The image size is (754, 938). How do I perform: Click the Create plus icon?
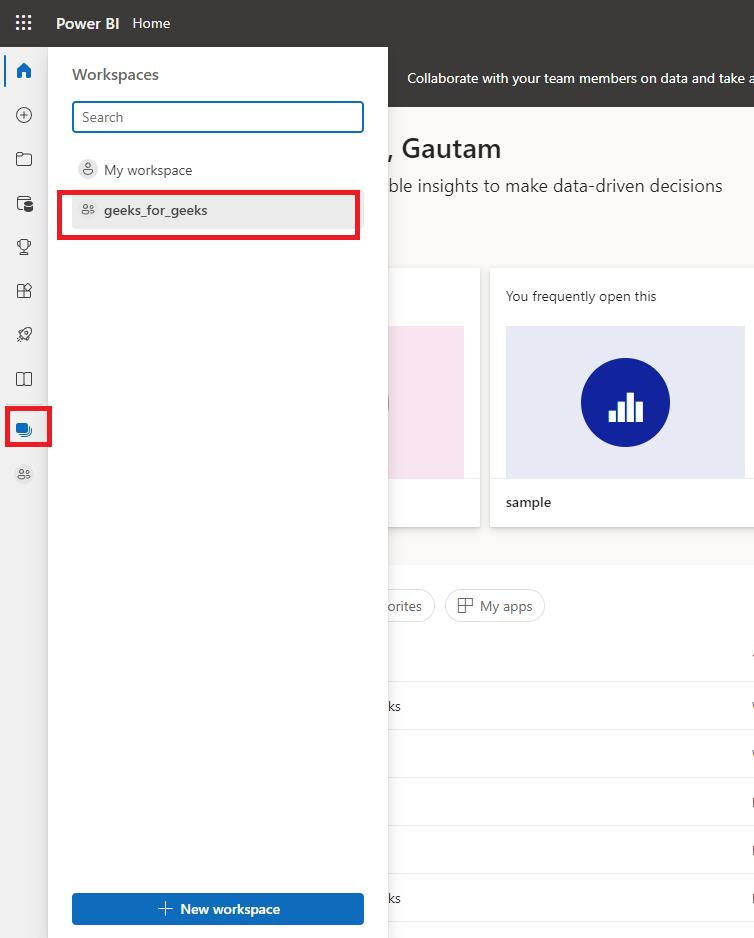click(x=24, y=115)
